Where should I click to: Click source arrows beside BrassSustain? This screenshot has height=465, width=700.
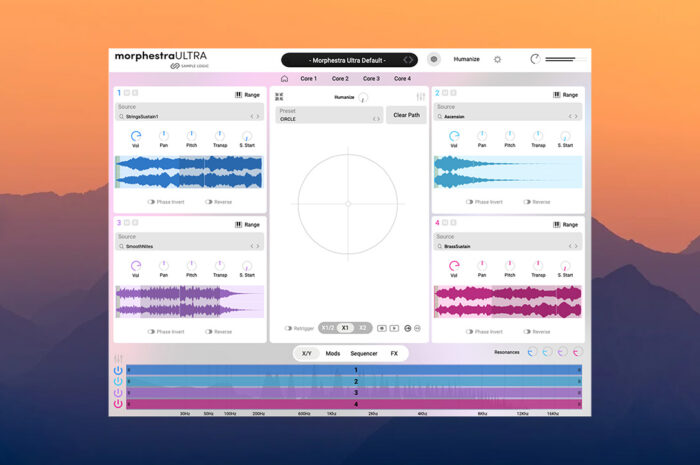(573, 246)
